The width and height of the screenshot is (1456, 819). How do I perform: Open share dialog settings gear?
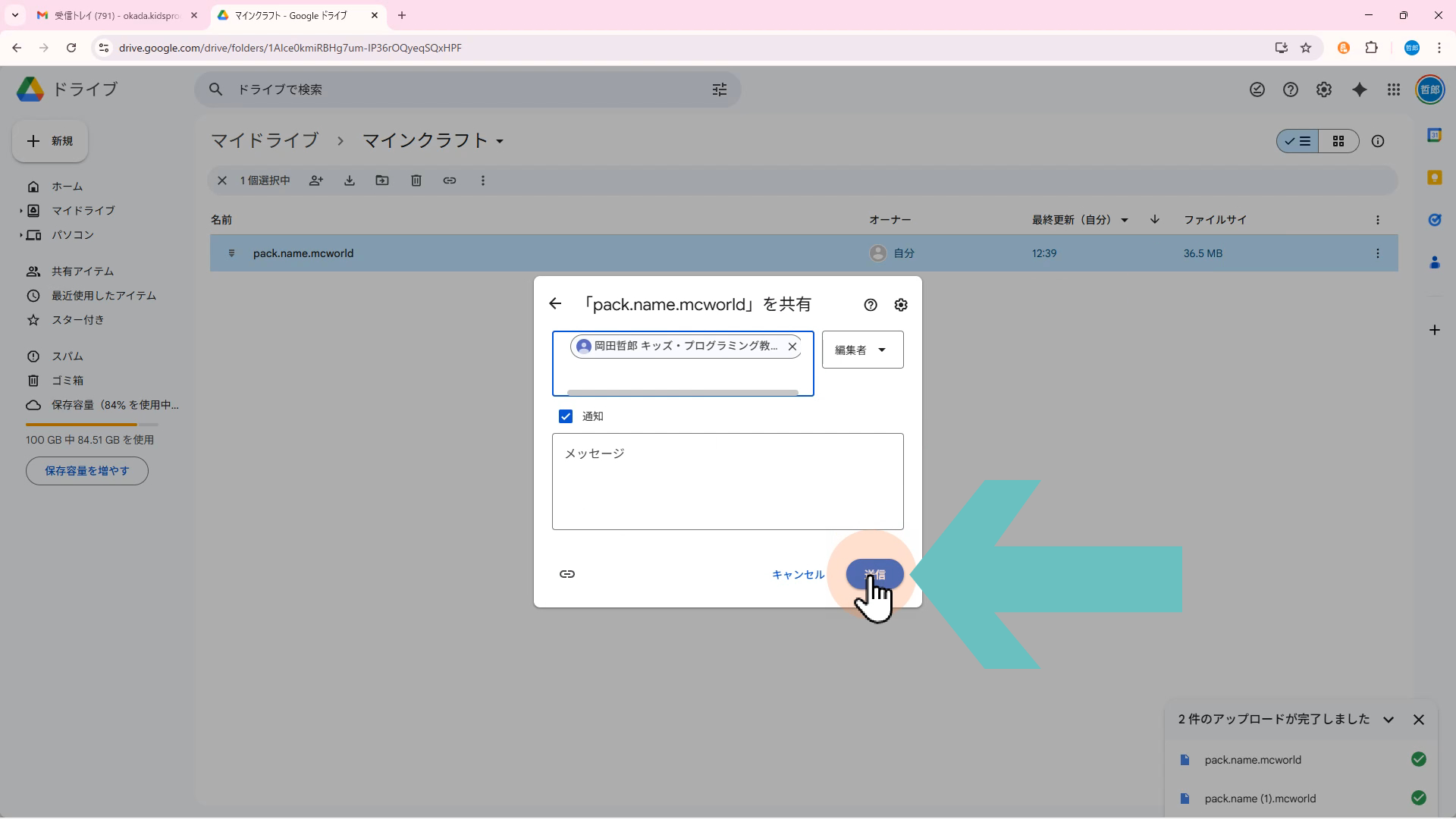tap(901, 305)
